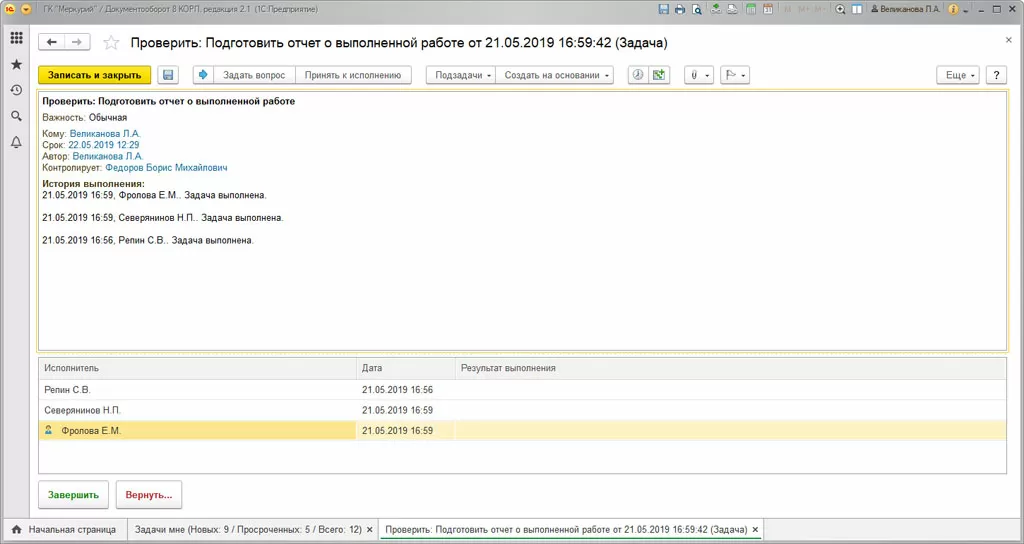Go back with the left arrow
The image size is (1024, 544).
pos(52,42)
